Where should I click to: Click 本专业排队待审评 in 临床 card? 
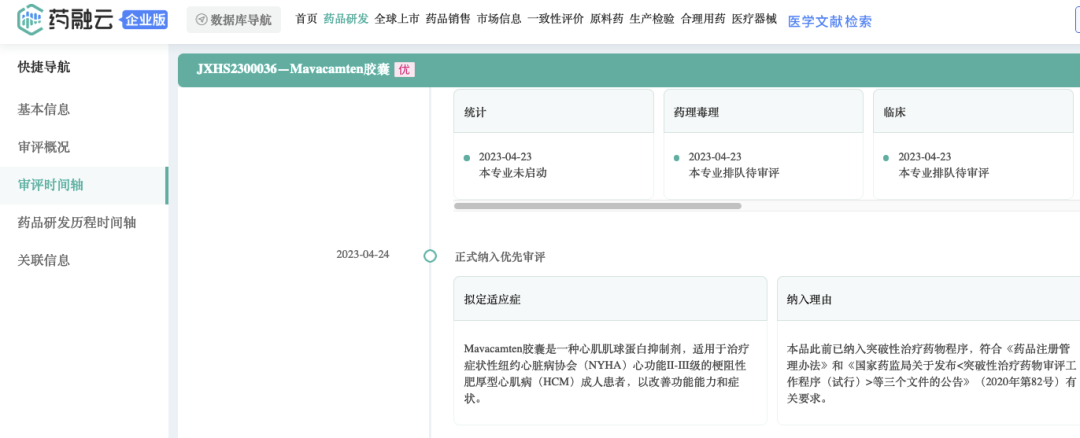click(x=944, y=173)
